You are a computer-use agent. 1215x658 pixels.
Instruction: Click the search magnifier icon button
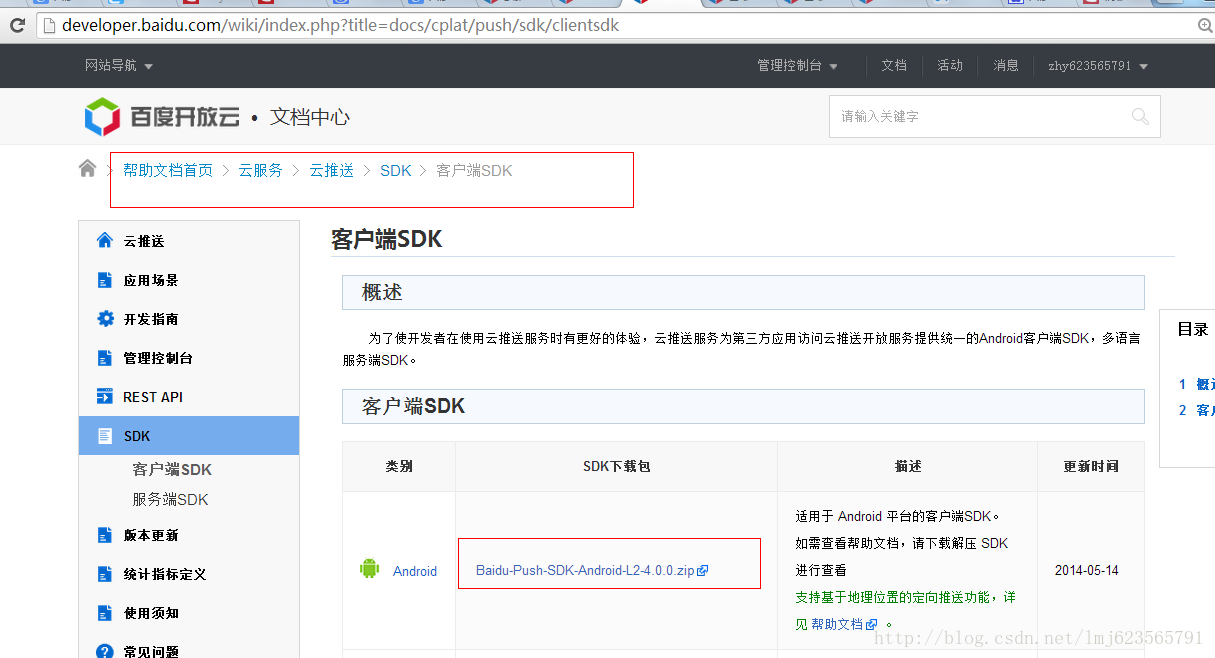1140,117
